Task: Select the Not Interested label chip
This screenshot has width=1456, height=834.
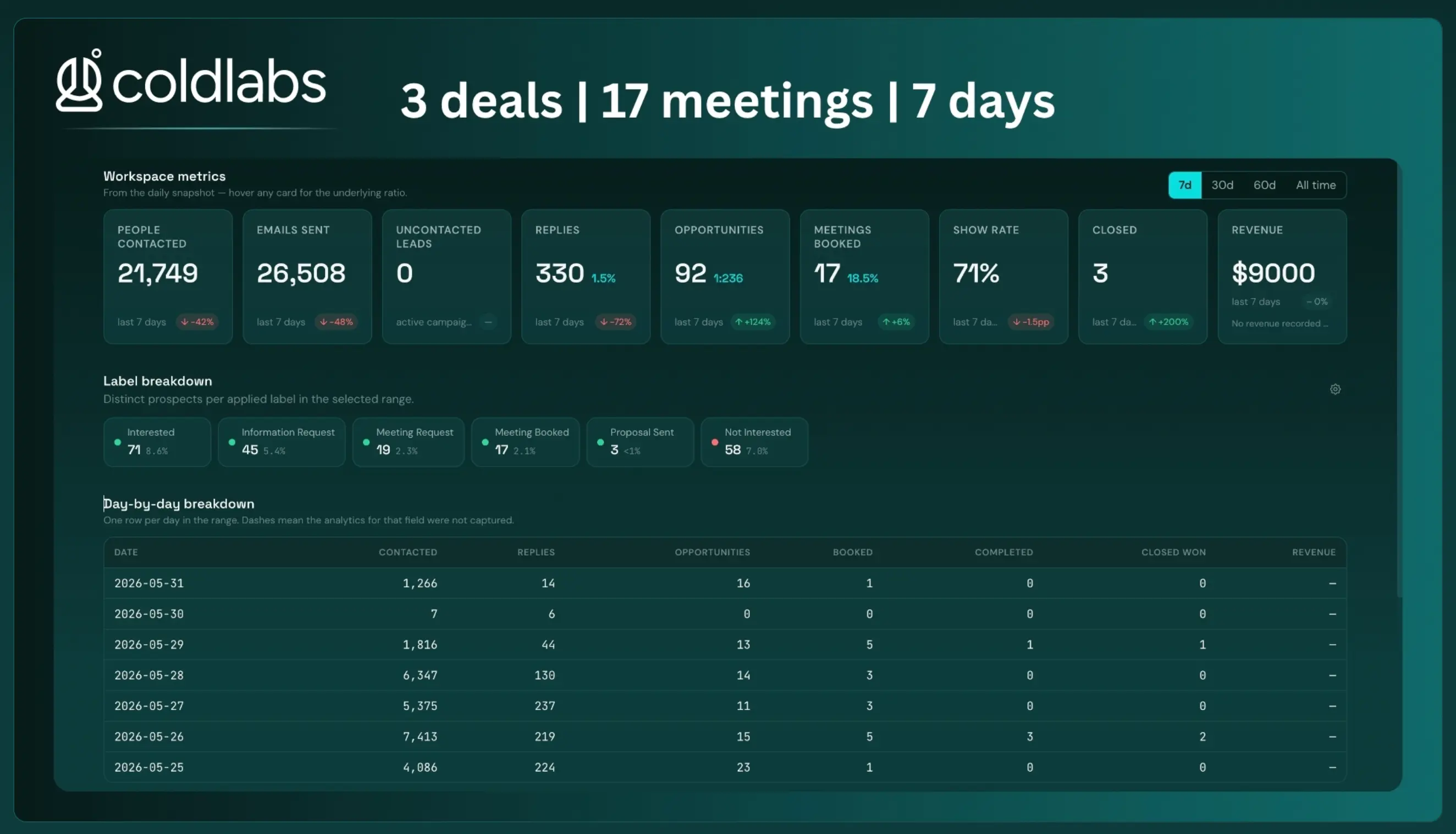Action: pyautogui.click(x=754, y=442)
